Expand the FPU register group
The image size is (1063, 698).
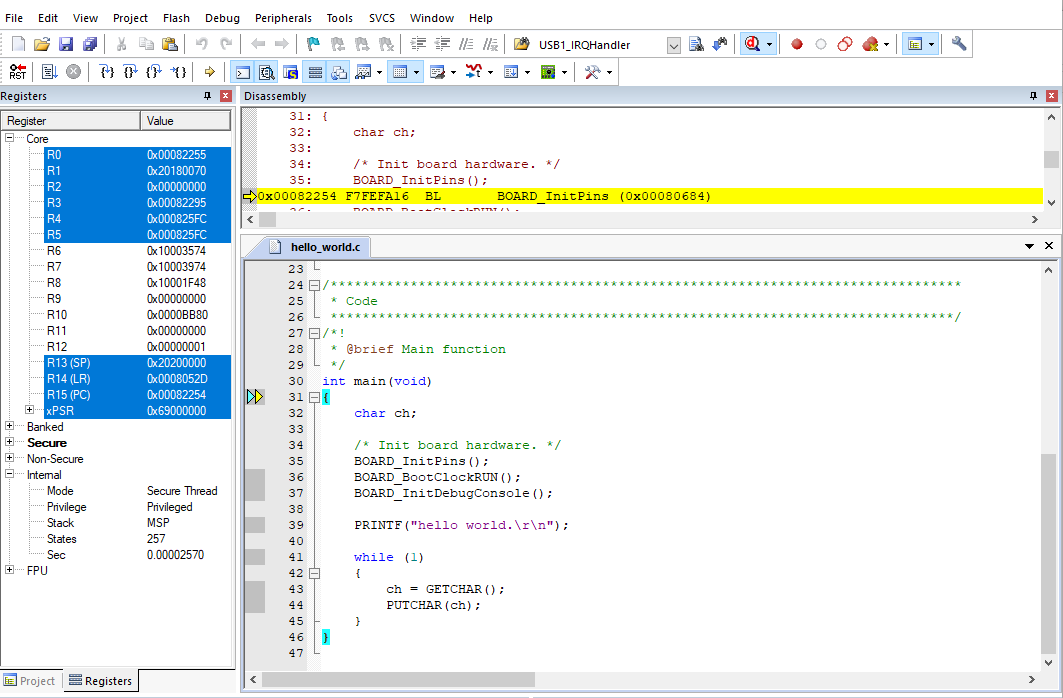[x=10, y=571]
